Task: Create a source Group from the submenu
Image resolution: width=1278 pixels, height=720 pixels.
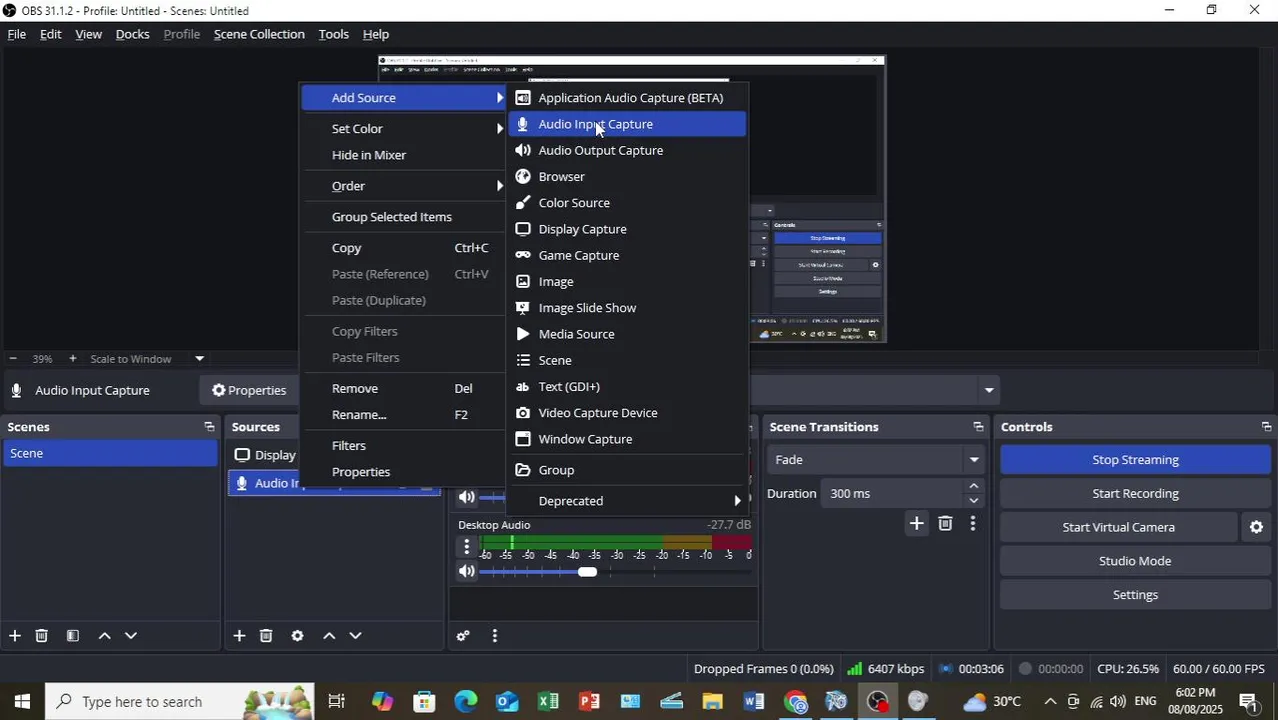Action: [627, 470]
